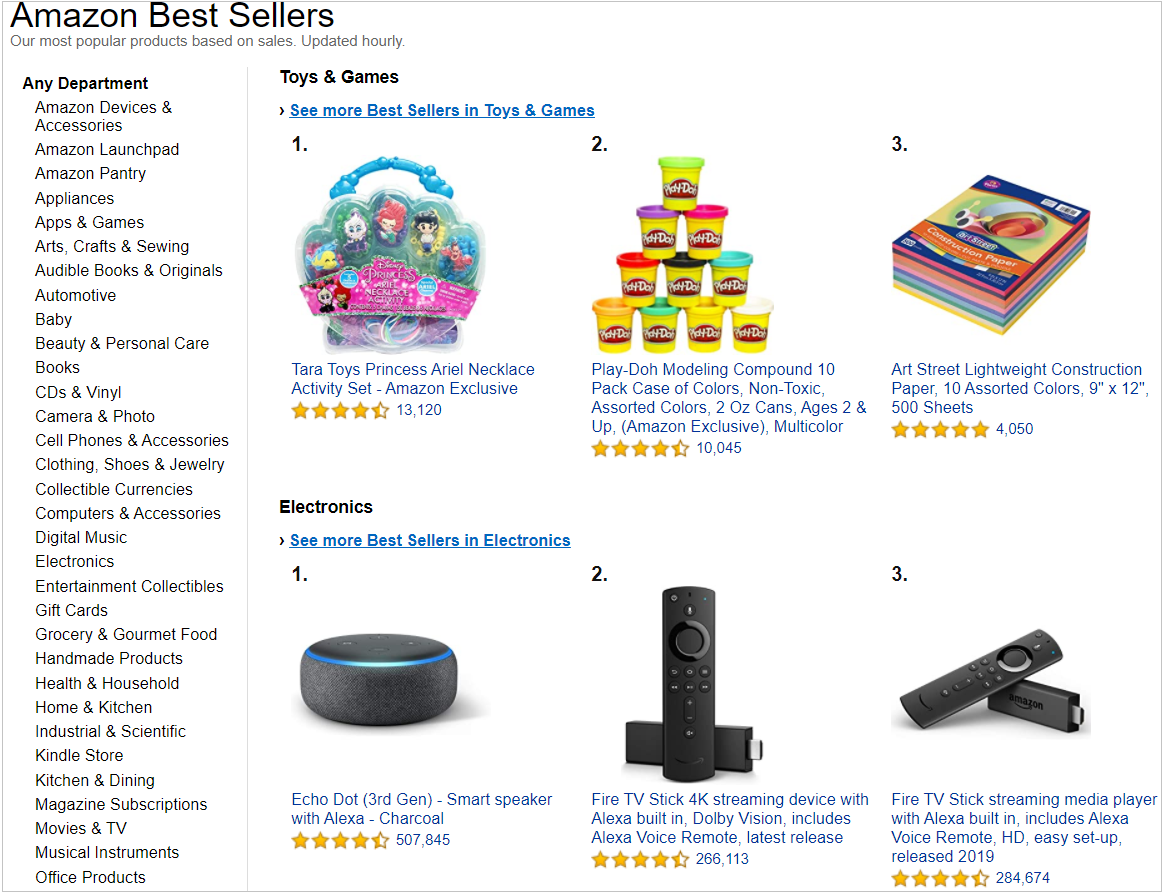Click the Princess Ariel Necklace product image
Viewport: 1163px width, 892px height.
[390, 254]
